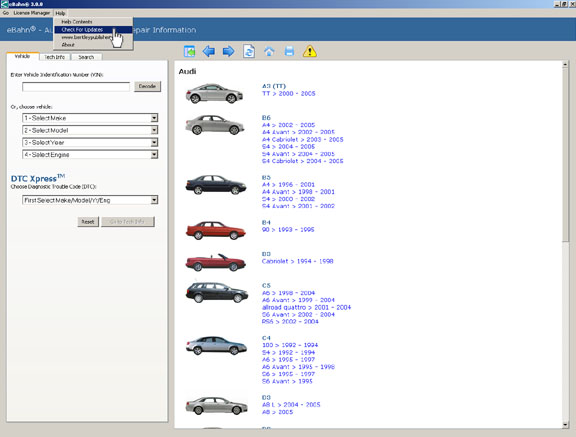Open the 100 > 1992 - 1994 link
This screenshot has width=576, height=437.
click(x=290, y=345)
